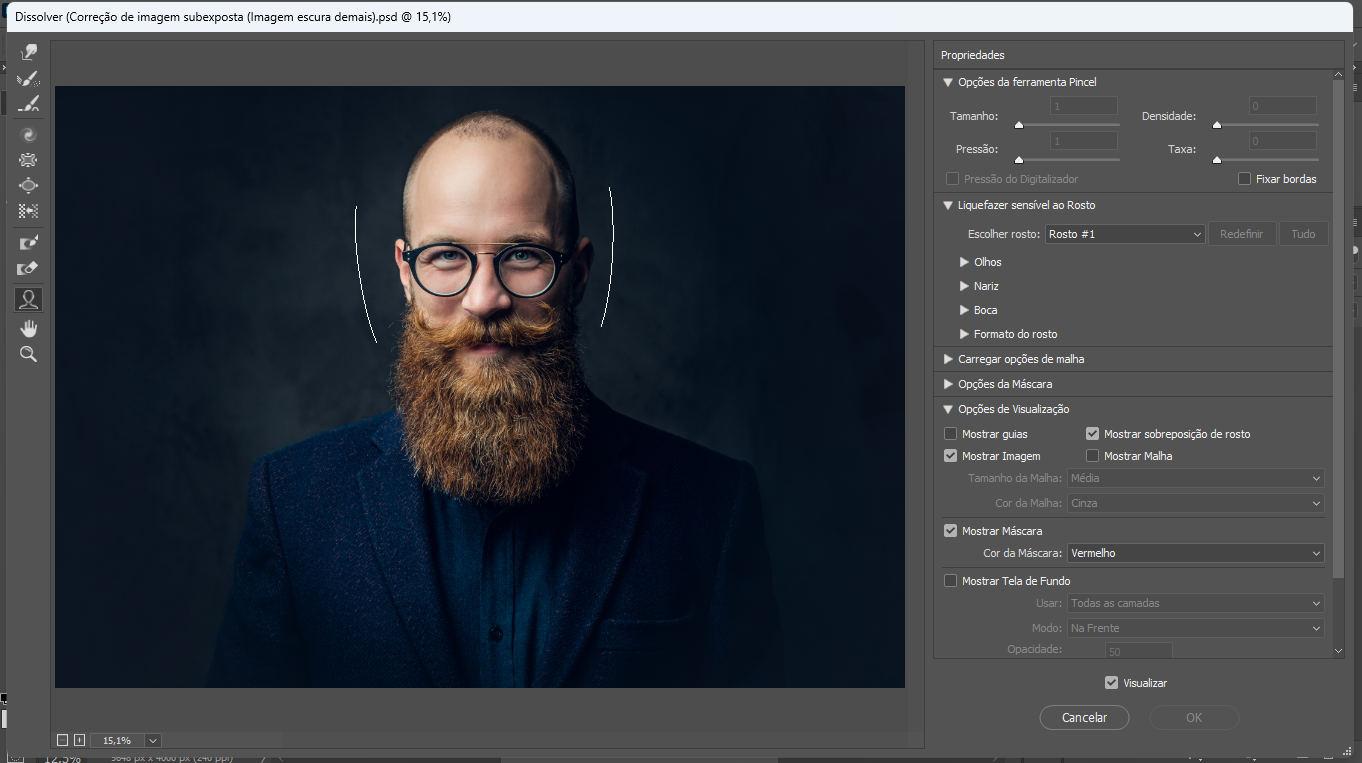Expand the Olhos section

[x=964, y=262]
